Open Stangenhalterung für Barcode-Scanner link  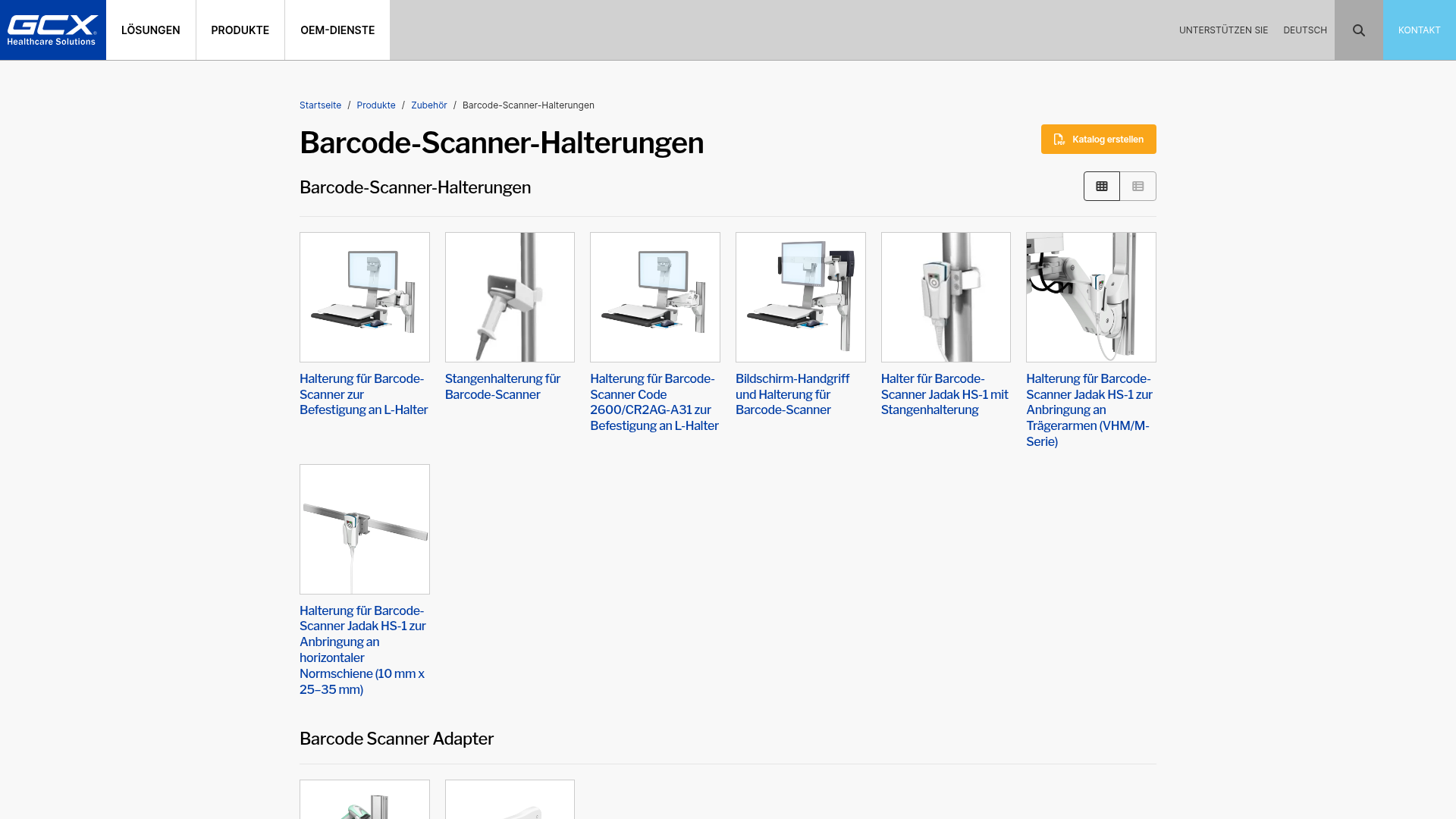coord(503,387)
